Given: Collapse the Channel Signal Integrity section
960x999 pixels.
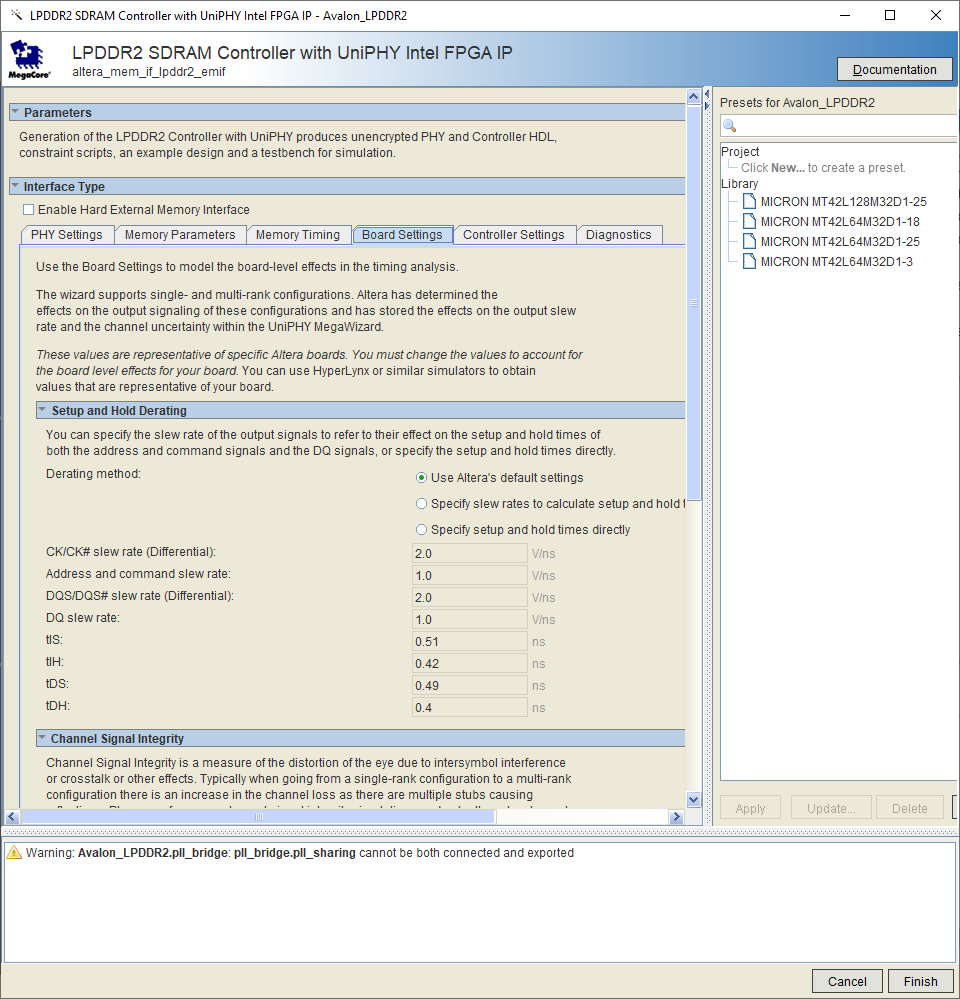Looking at the screenshot, I should 42,738.
